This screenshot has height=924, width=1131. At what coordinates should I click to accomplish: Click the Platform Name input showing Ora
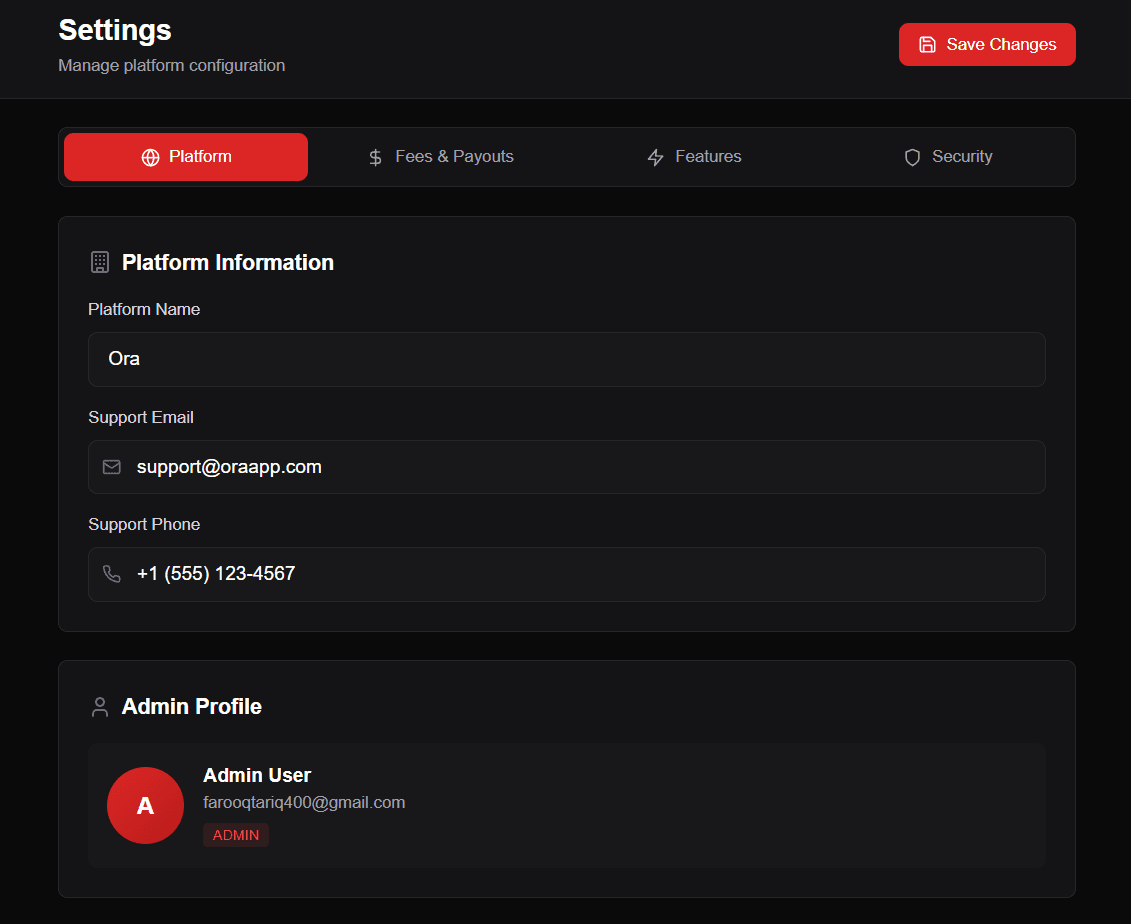[567, 359]
